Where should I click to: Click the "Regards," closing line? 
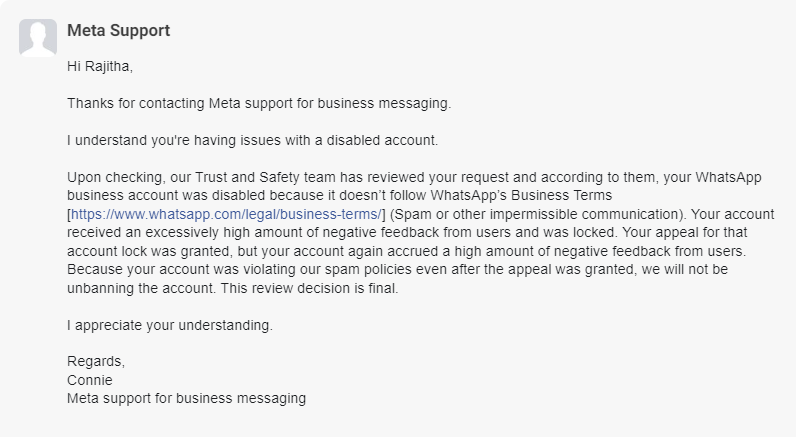(x=96, y=361)
